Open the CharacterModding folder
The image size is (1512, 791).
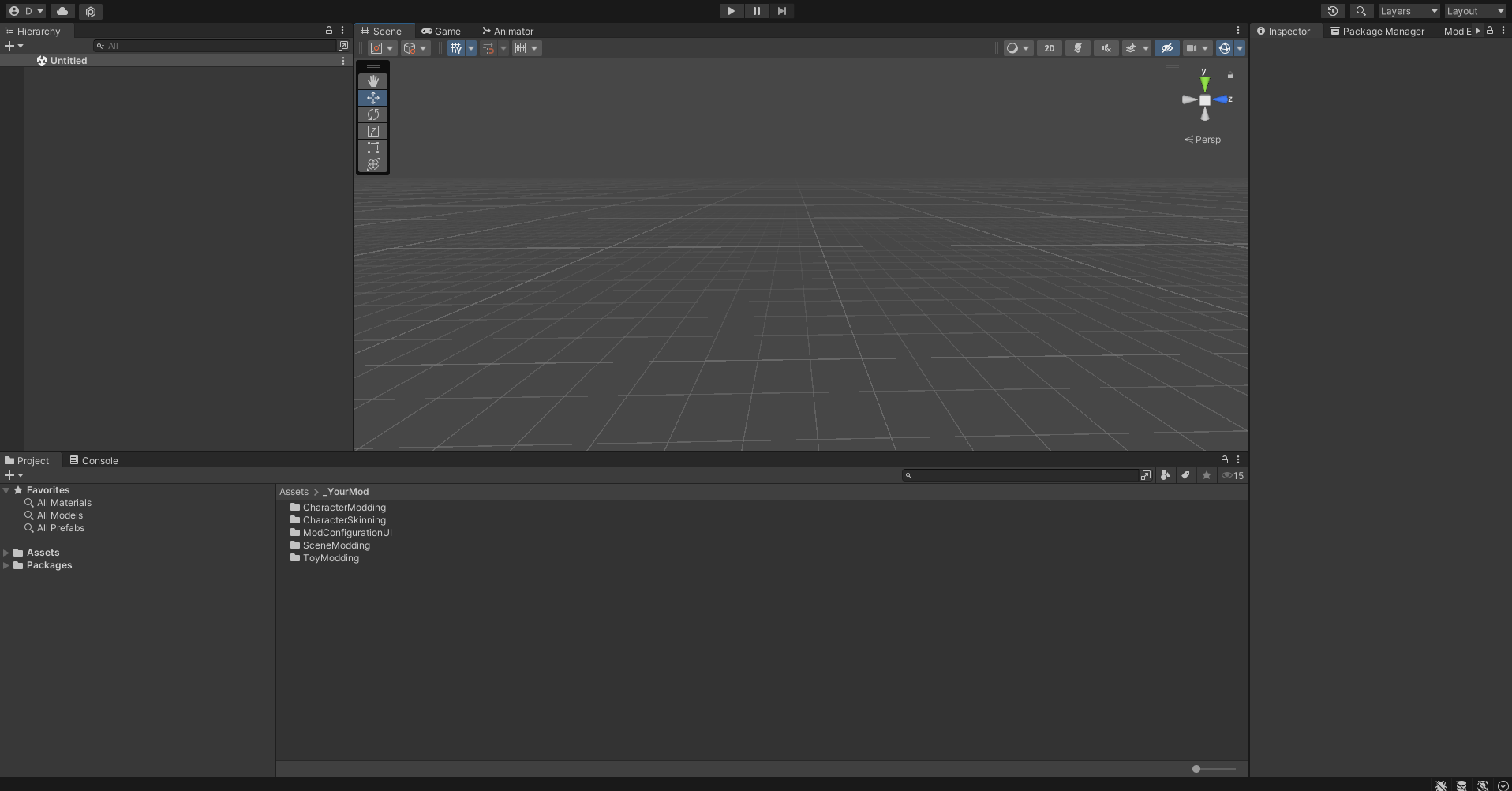[344, 508]
